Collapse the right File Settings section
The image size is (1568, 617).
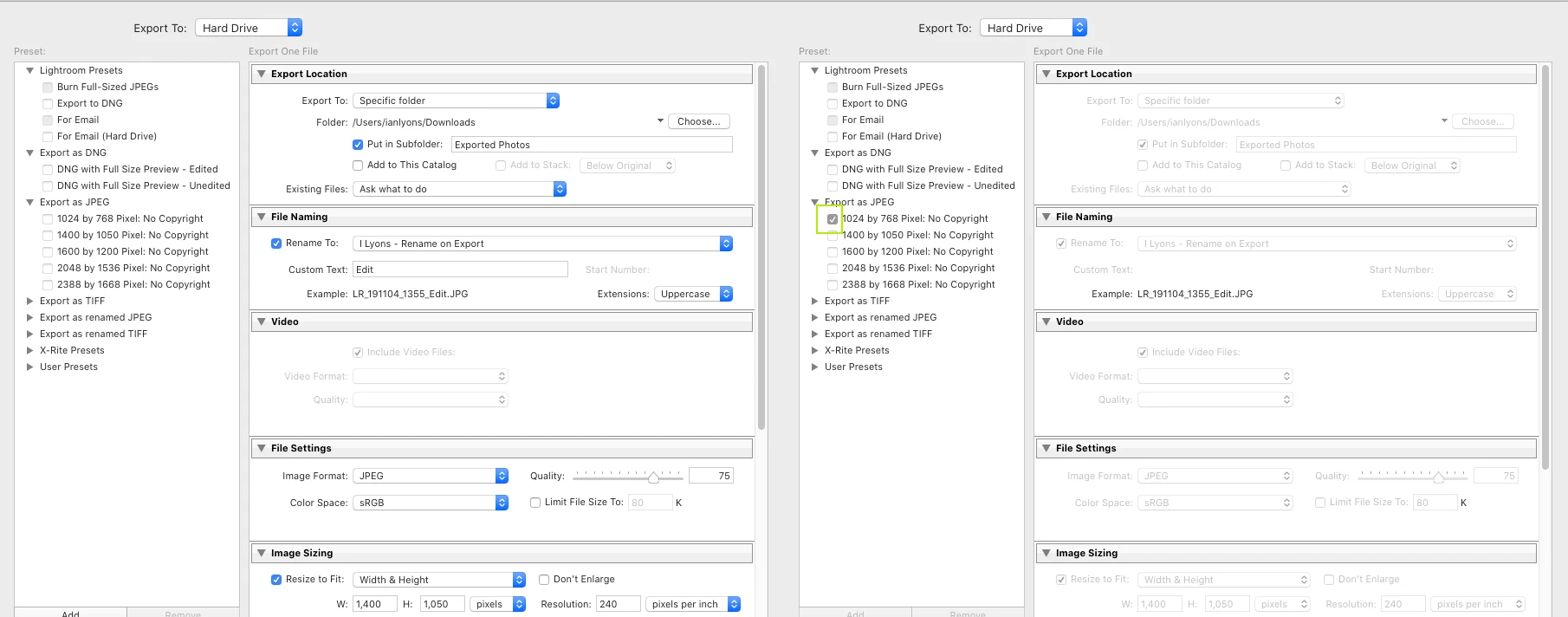pos(1046,448)
